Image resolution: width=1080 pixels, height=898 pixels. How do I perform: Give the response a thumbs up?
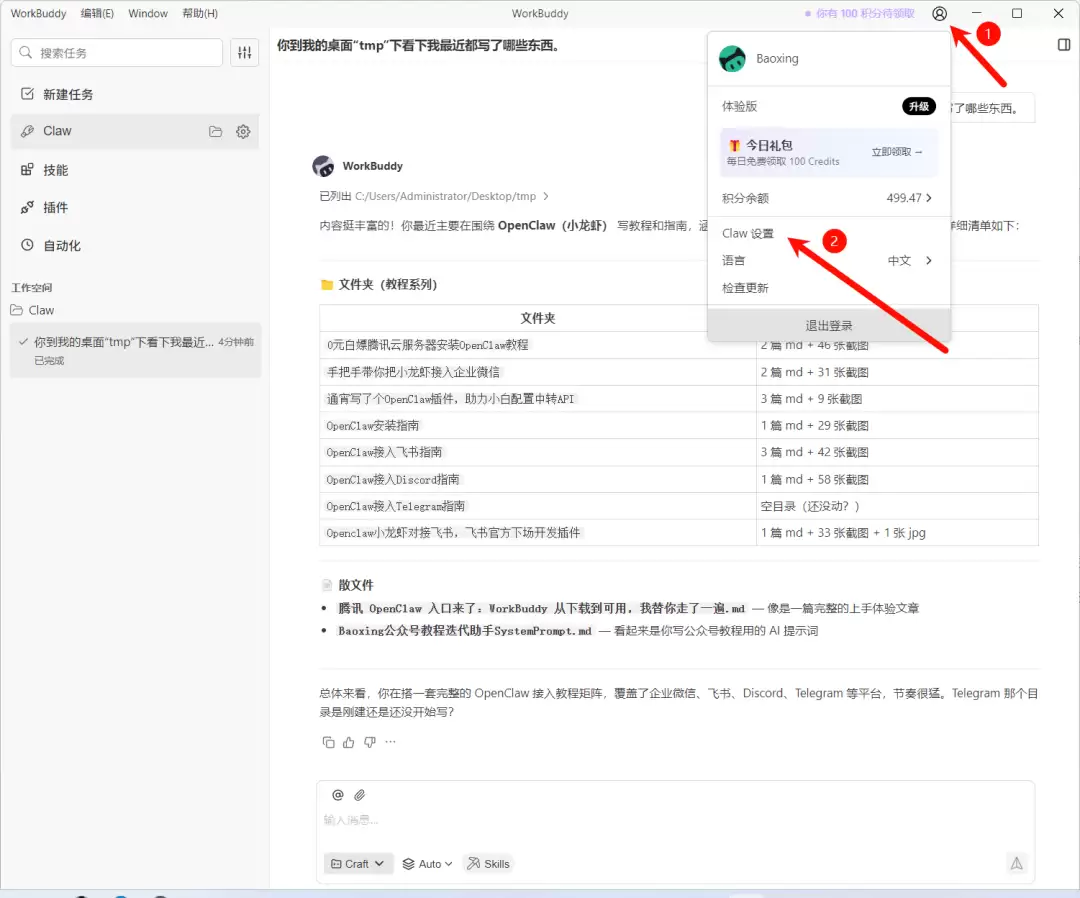tap(349, 742)
